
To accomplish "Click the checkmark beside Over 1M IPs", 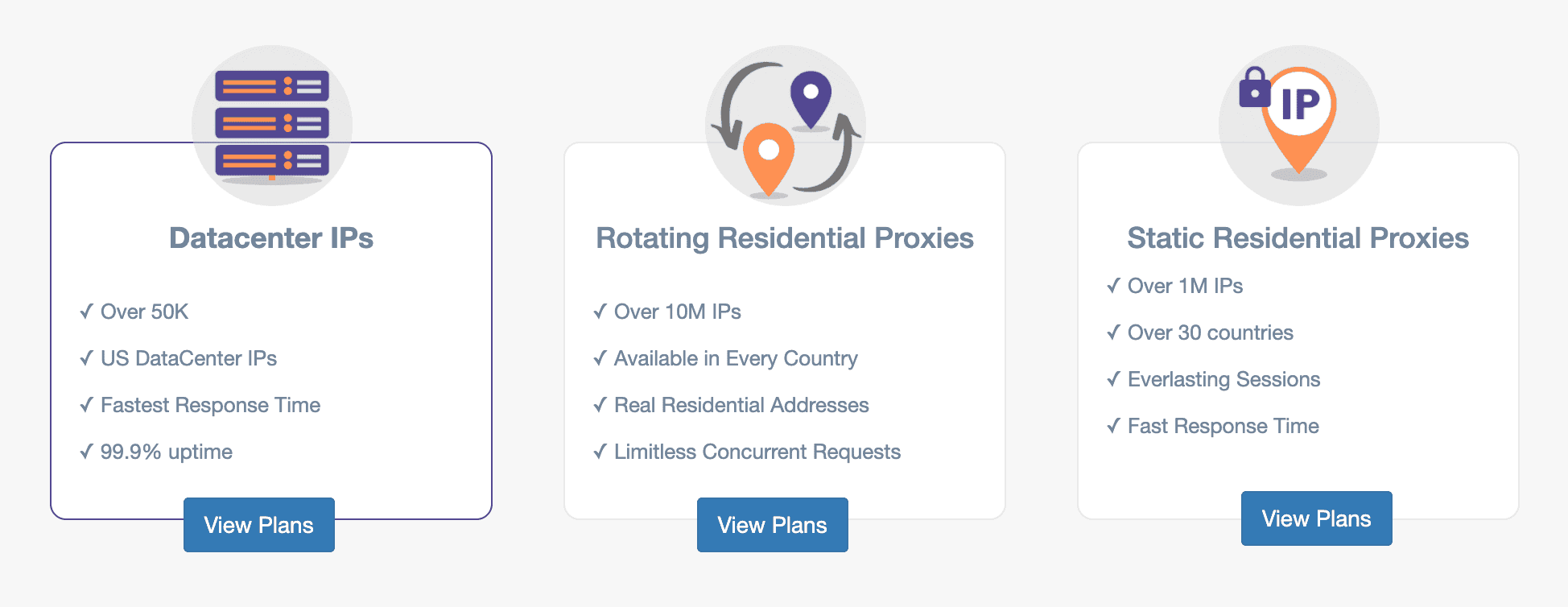I will (x=1114, y=286).
